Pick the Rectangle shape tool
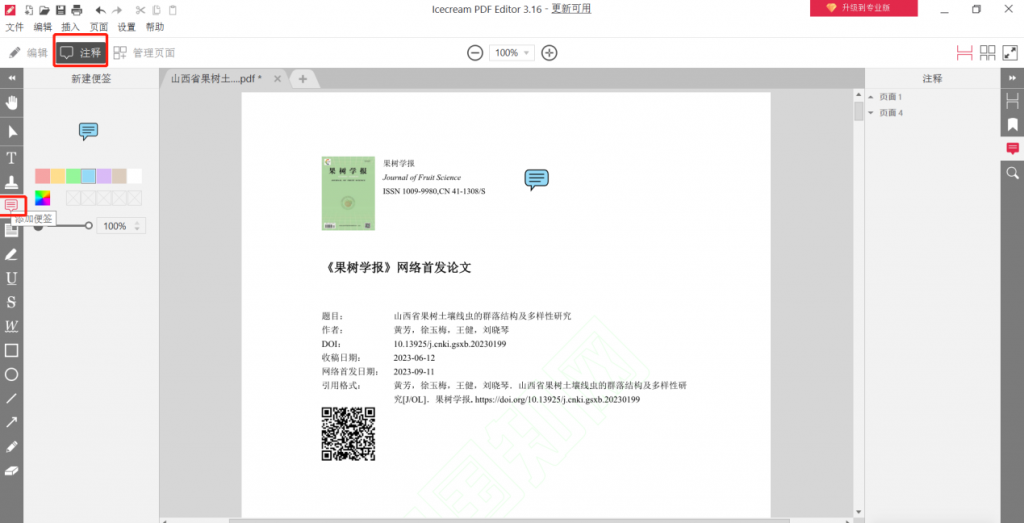This screenshot has width=1024, height=523. [x=12, y=350]
